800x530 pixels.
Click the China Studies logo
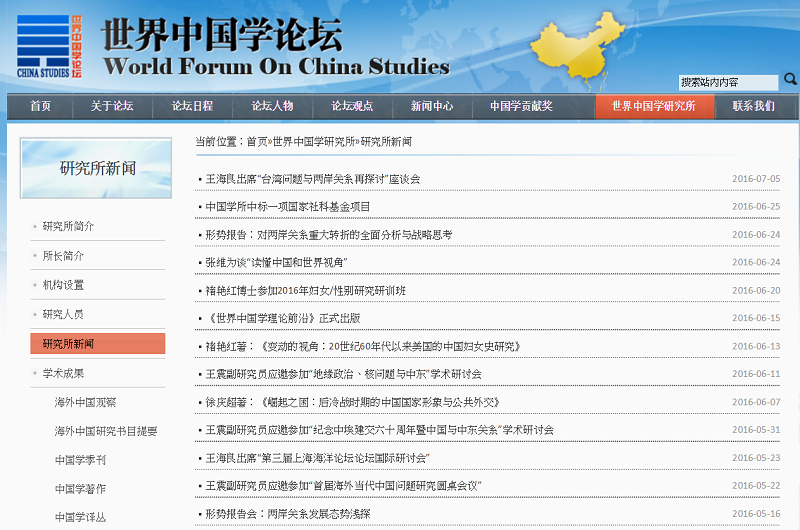pos(49,46)
